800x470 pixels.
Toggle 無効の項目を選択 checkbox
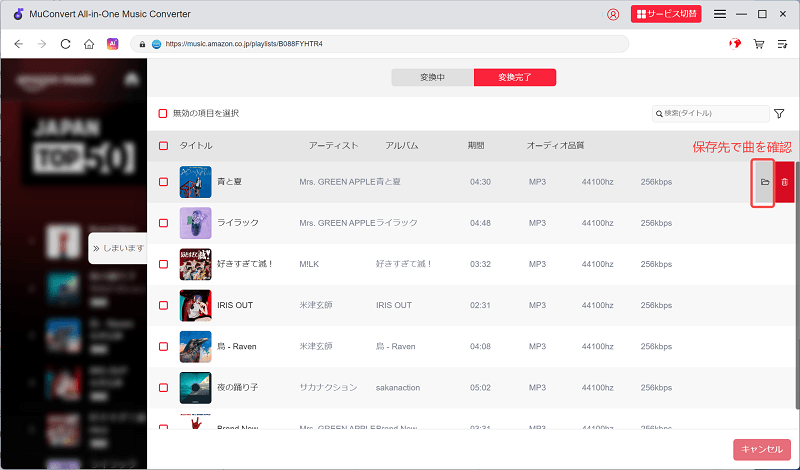(x=163, y=113)
